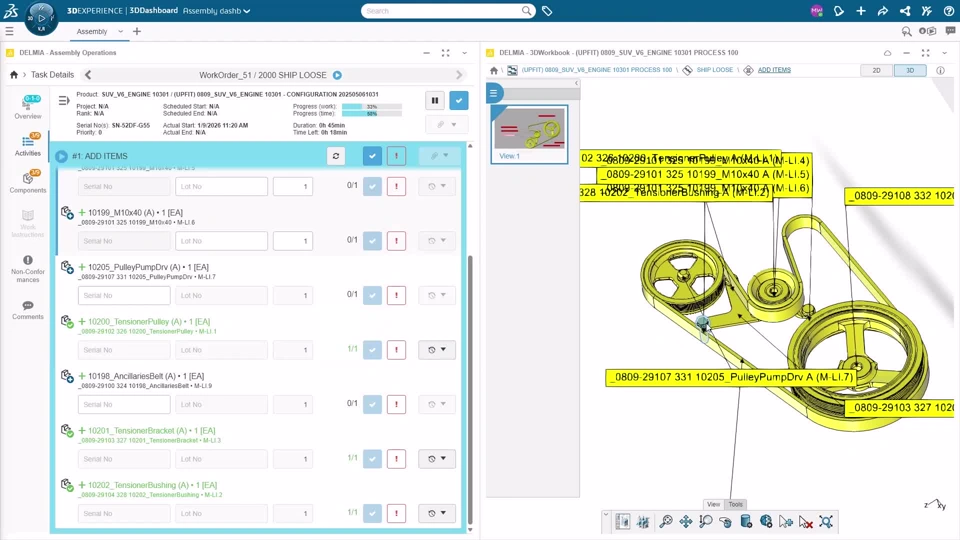
Task: Open Assembly Operations widget chevron menu
Action: point(465,53)
